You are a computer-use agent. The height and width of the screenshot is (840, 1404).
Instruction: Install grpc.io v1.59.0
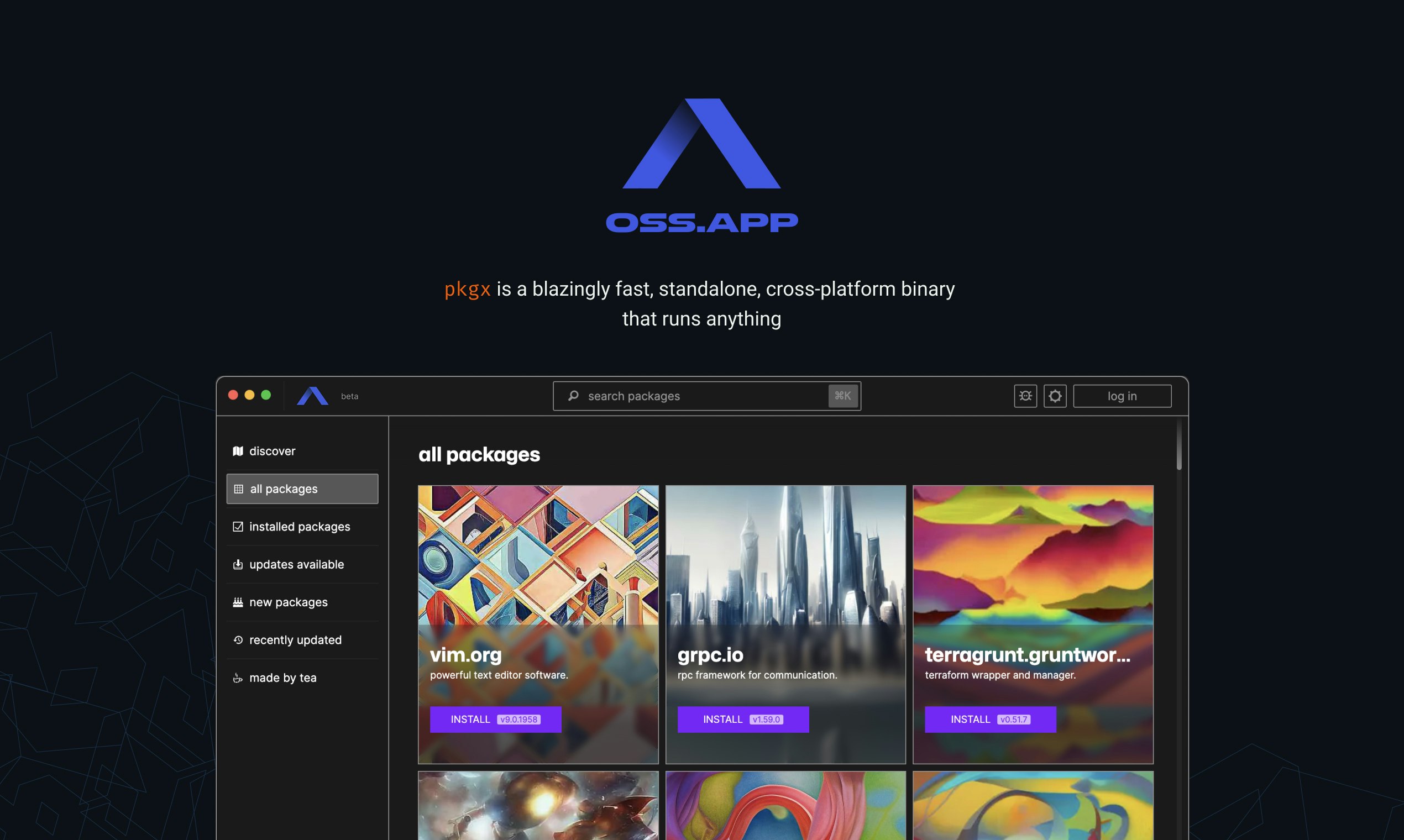click(742, 719)
